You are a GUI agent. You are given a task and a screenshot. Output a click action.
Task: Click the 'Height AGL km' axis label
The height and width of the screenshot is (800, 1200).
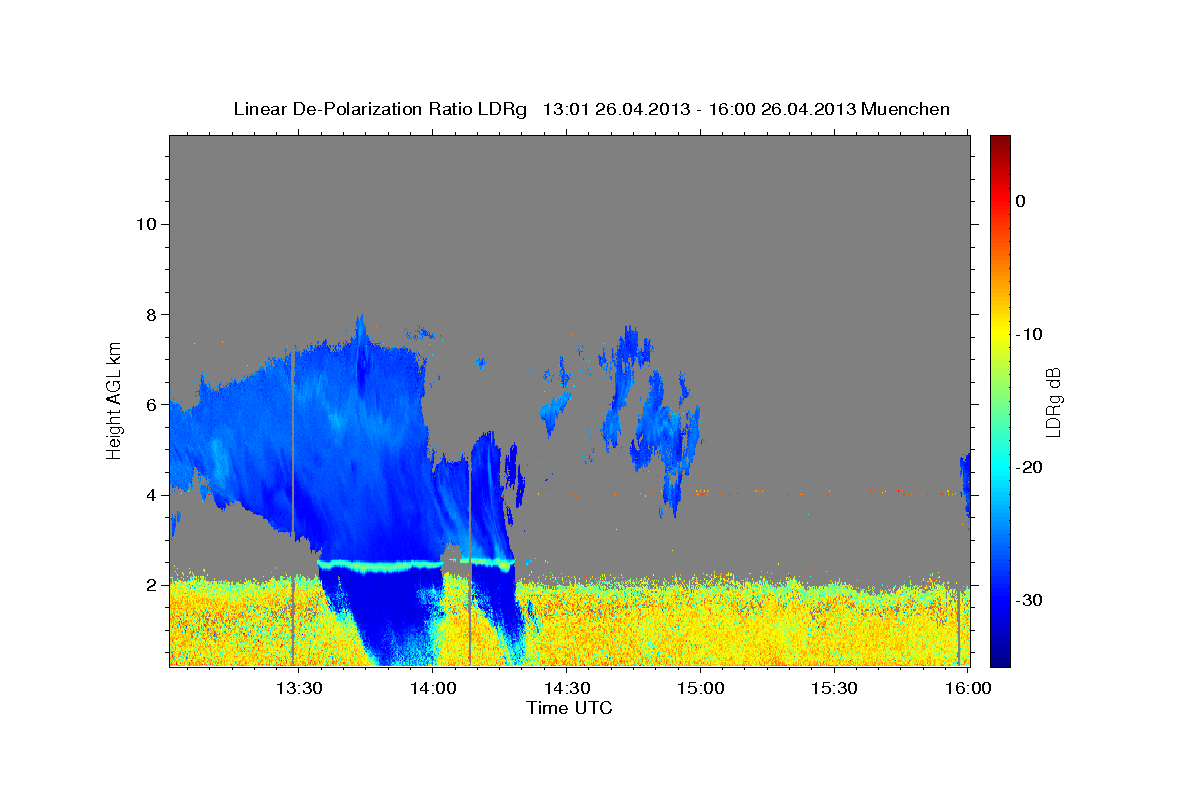click(x=114, y=400)
